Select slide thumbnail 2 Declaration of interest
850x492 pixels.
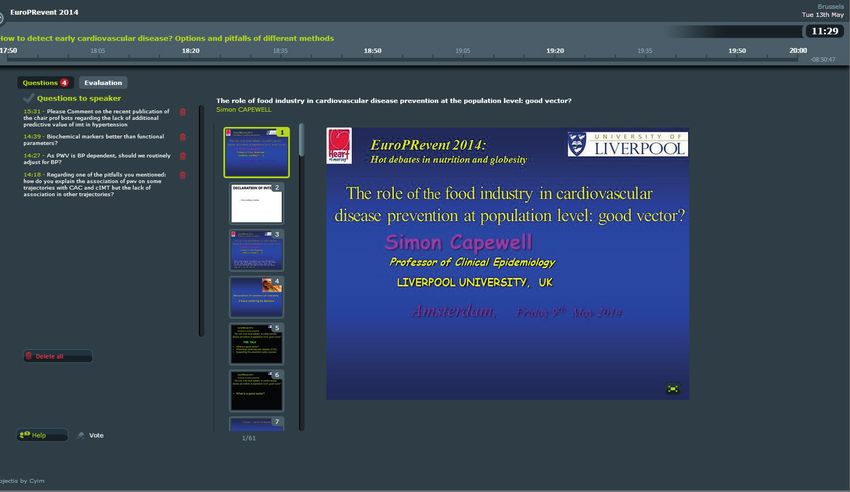pos(256,203)
